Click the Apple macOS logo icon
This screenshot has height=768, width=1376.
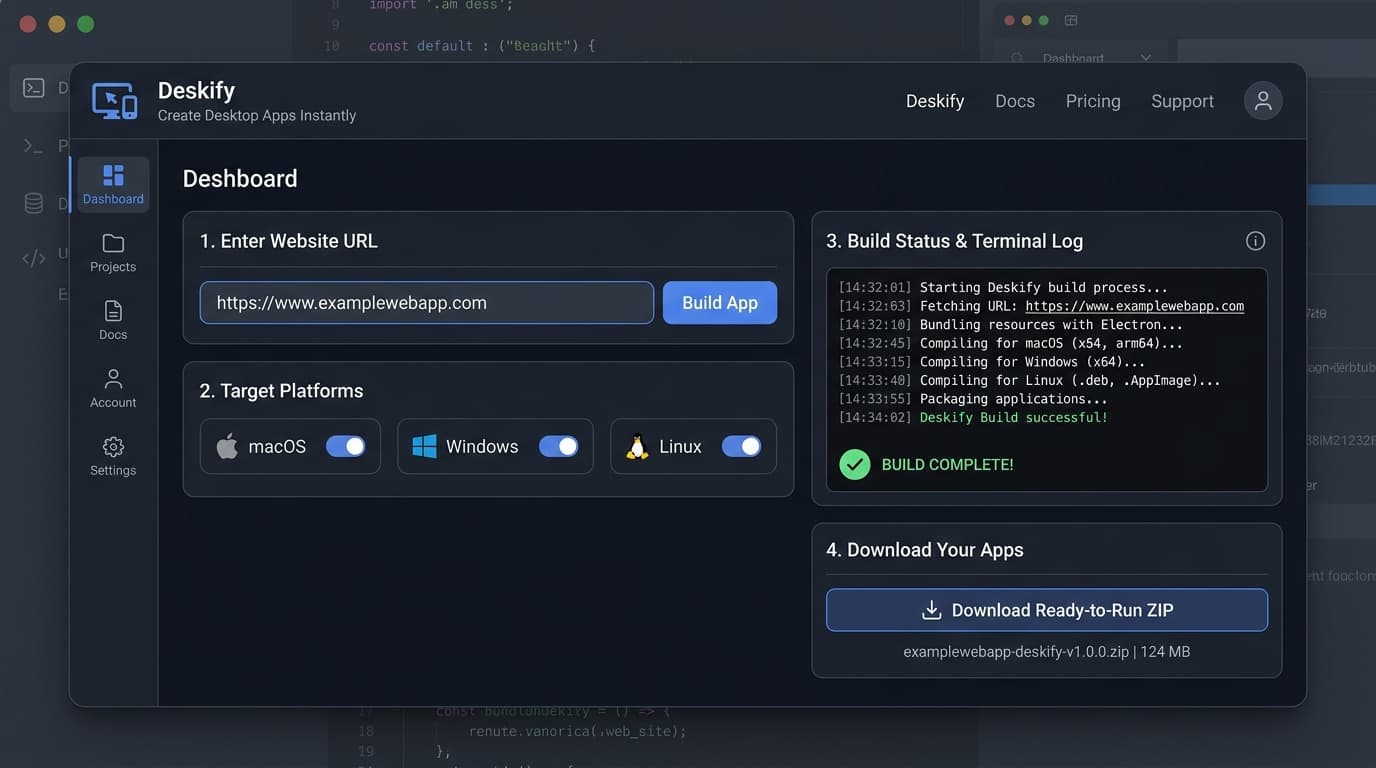pyautogui.click(x=228, y=446)
